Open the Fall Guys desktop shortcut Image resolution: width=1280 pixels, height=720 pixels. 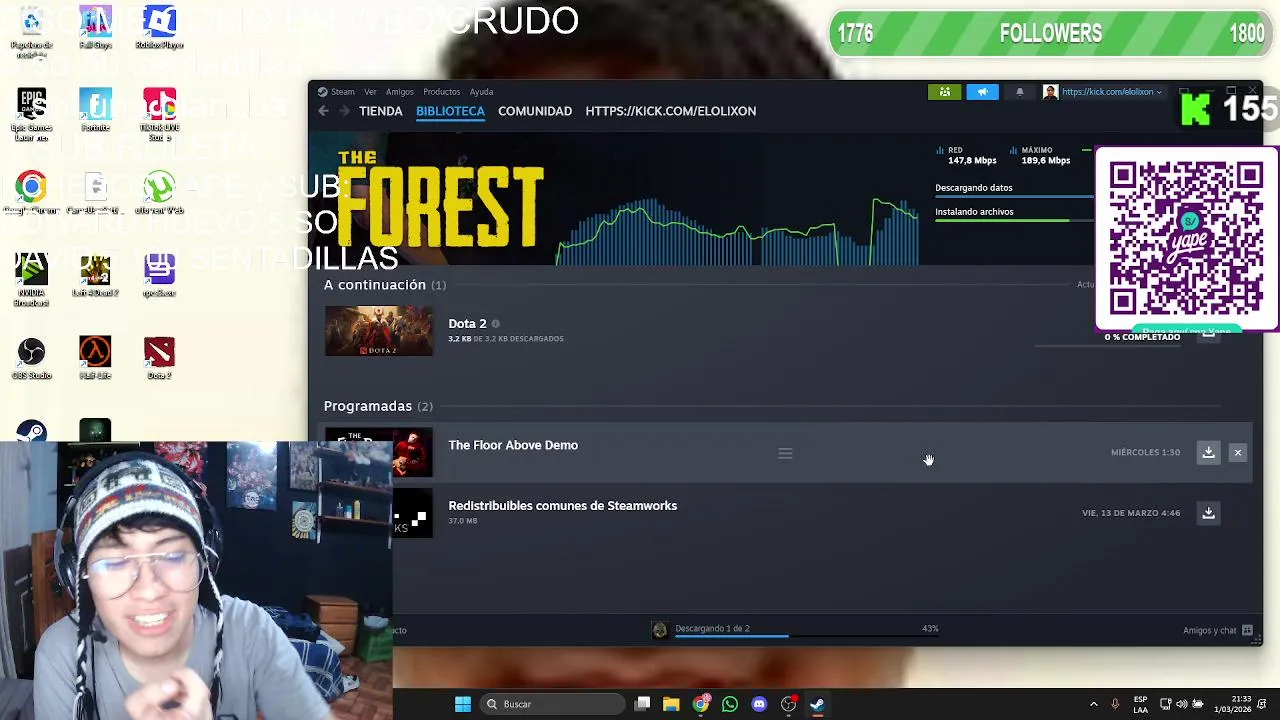pos(95,28)
